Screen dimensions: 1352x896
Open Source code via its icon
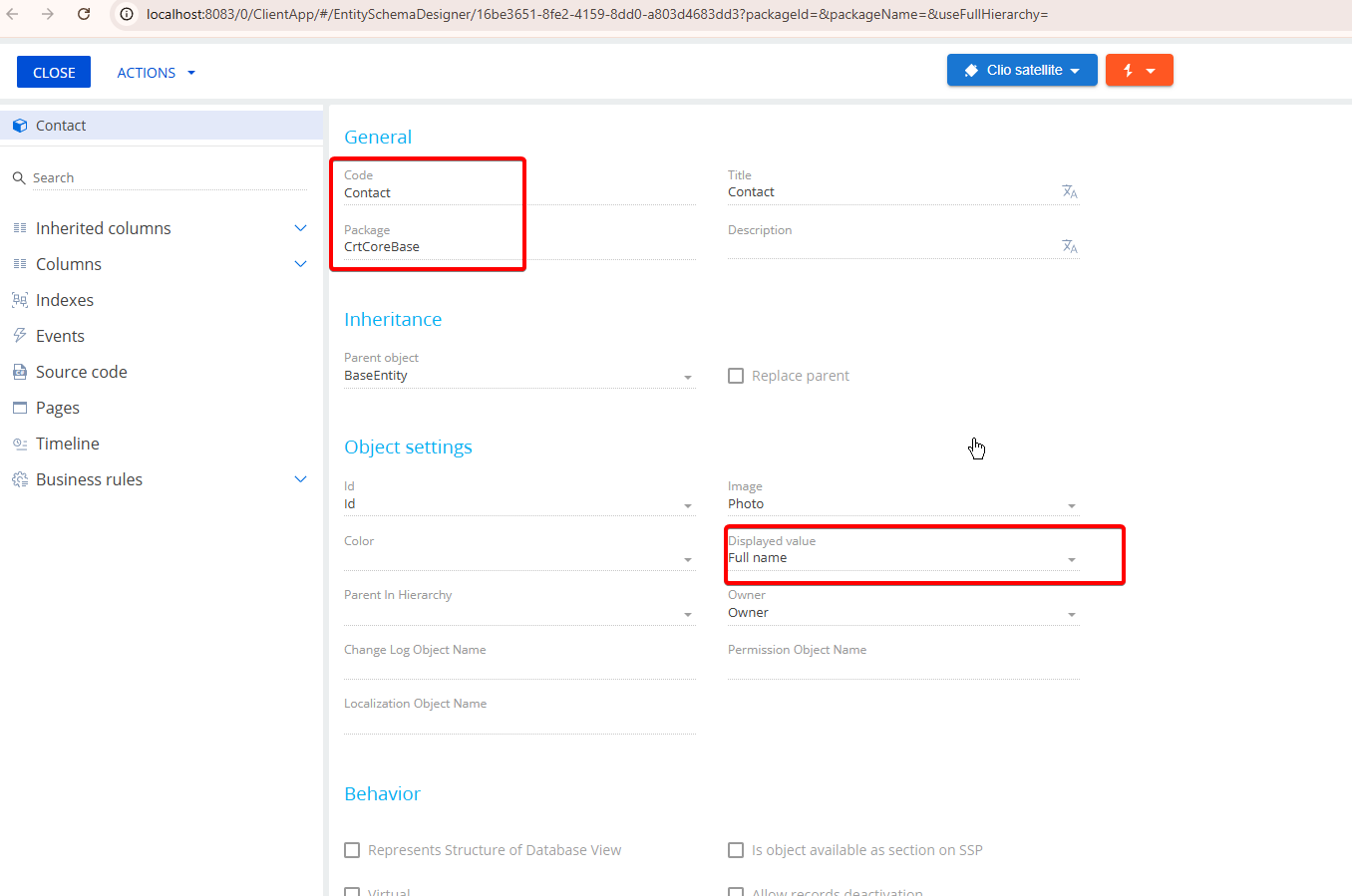point(19,372)
